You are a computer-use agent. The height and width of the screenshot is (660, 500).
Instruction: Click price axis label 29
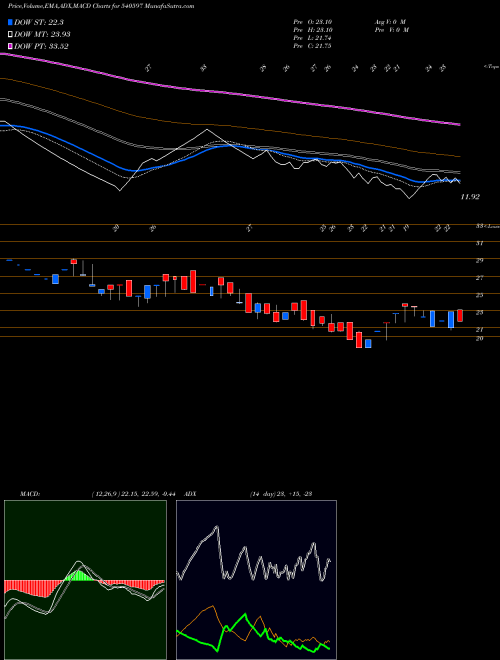479,261
